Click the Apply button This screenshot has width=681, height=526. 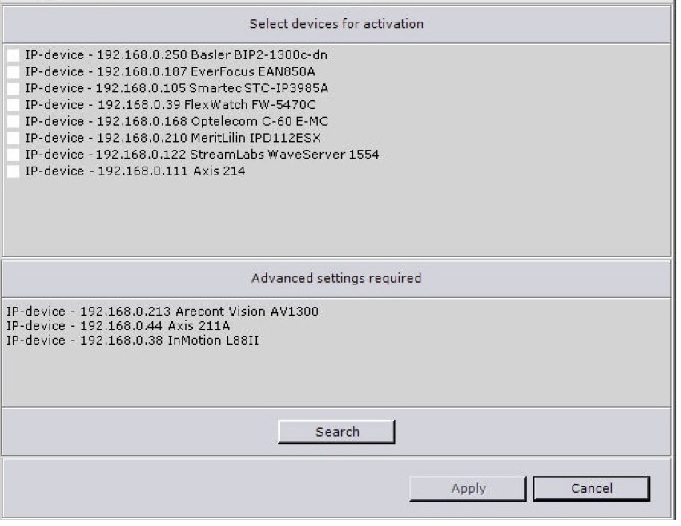(468, 489)
